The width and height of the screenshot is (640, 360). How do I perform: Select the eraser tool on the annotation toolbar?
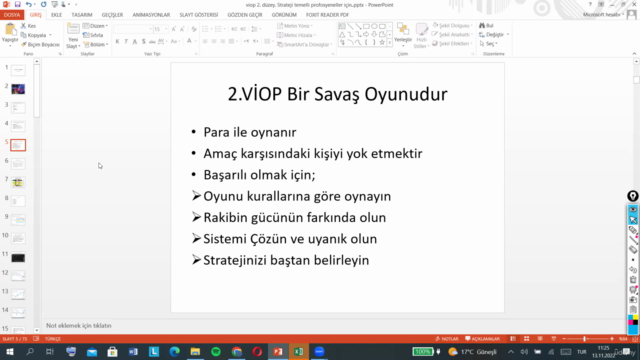(633, 250)
